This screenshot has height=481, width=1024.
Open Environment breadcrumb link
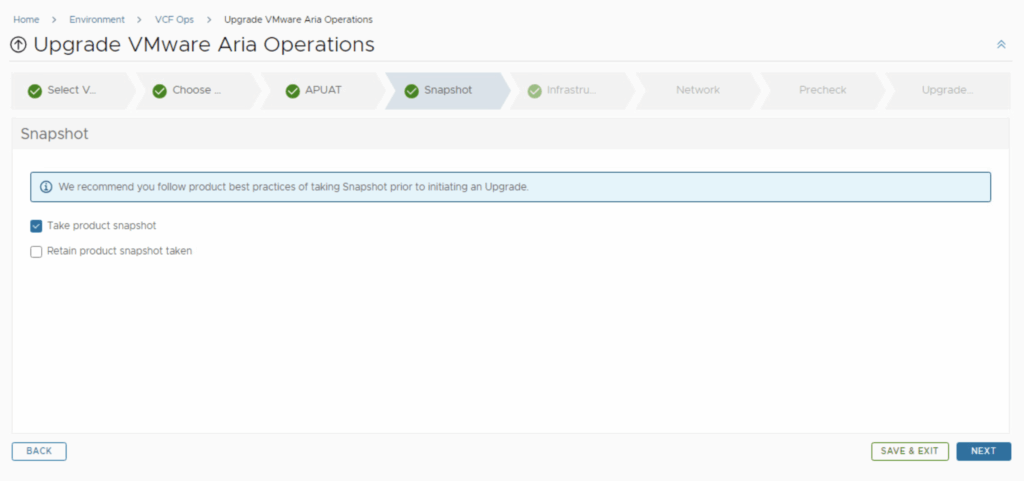pos(97,19)
